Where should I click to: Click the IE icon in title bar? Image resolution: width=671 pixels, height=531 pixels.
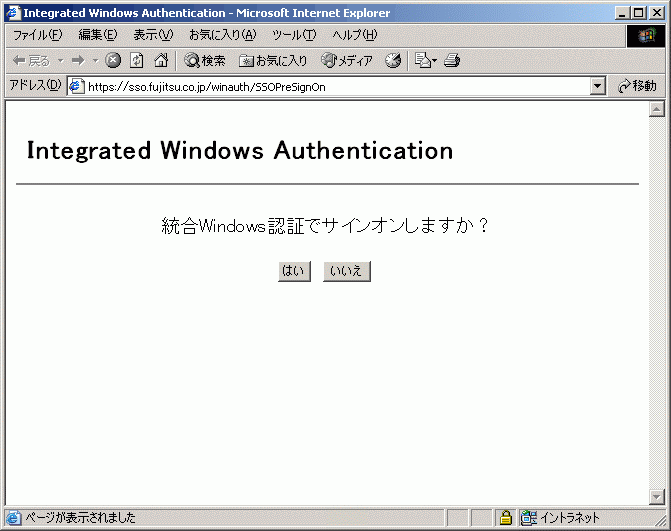click(13, 13)
